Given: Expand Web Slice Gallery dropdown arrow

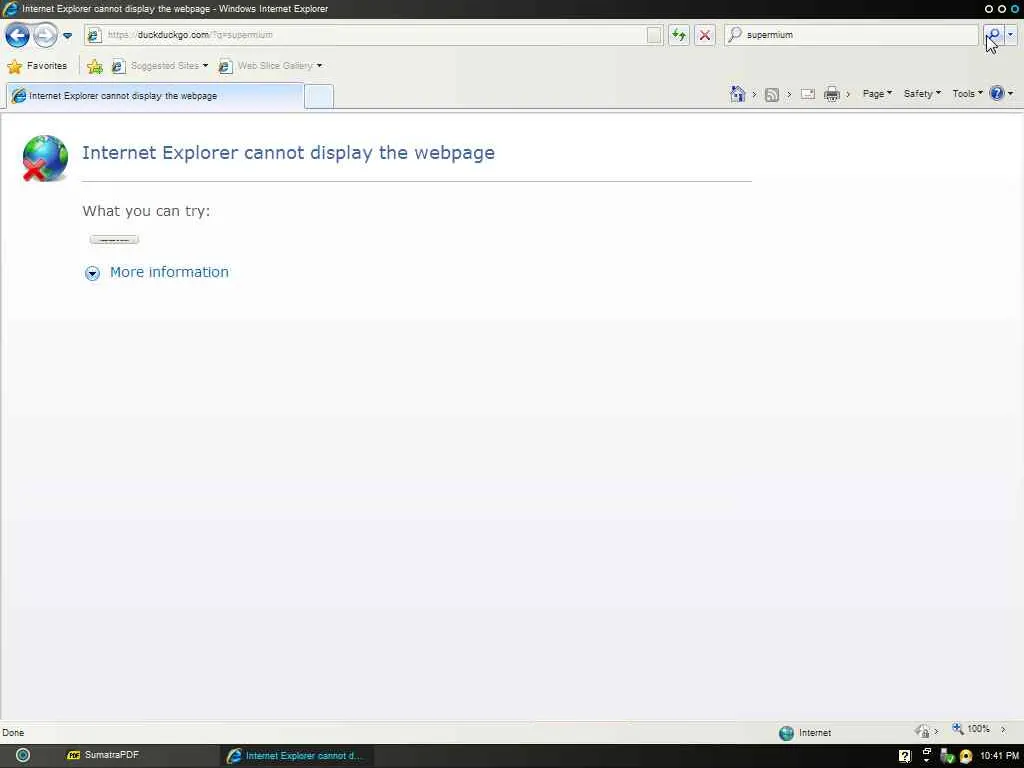Looking at the screenshot, I should [319, 66].
